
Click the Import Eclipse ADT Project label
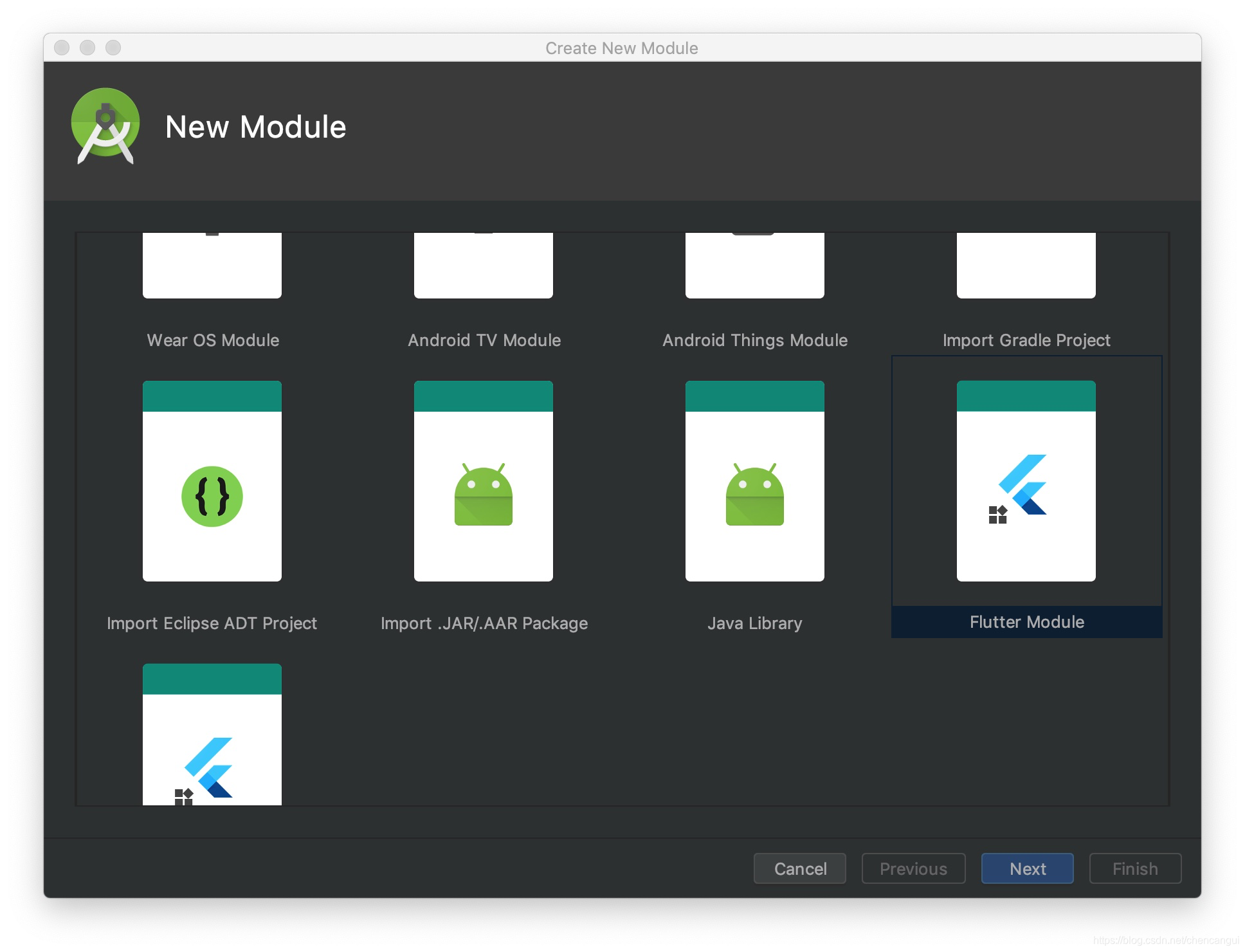coord(212,623)
